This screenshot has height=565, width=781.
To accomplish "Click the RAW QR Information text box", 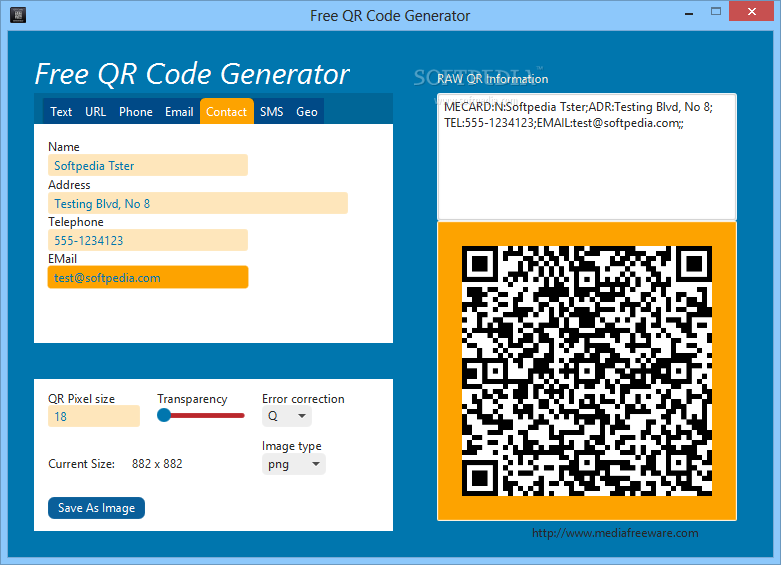I will pos(587,156).
